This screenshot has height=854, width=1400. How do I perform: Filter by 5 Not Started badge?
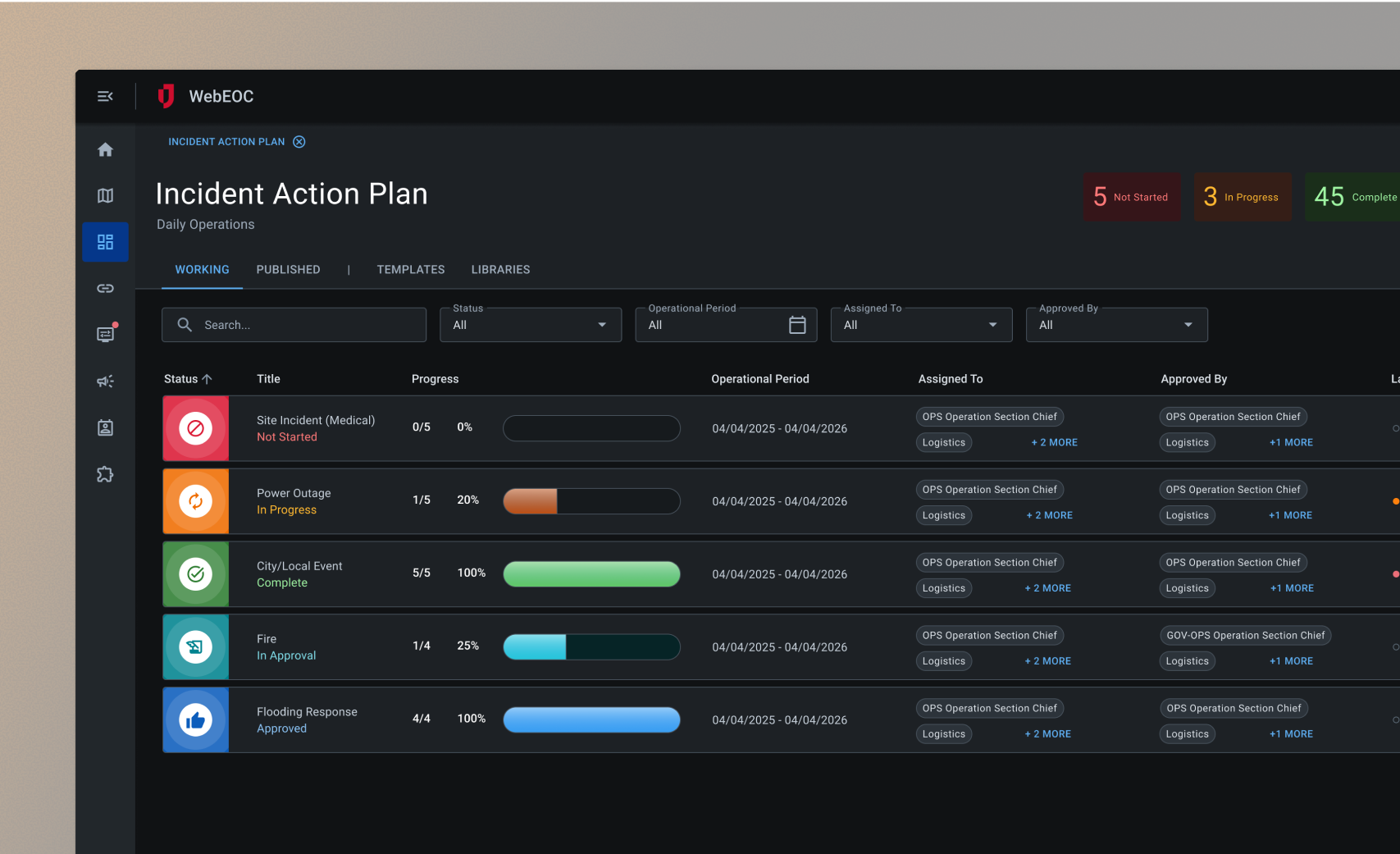[1131, 197]
